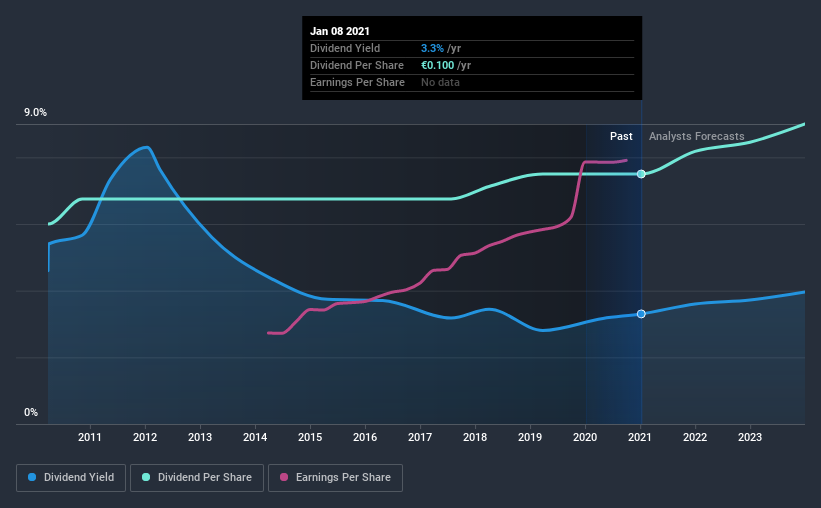Click the blue Dividend Yield data point at 2021

point(641,314)
